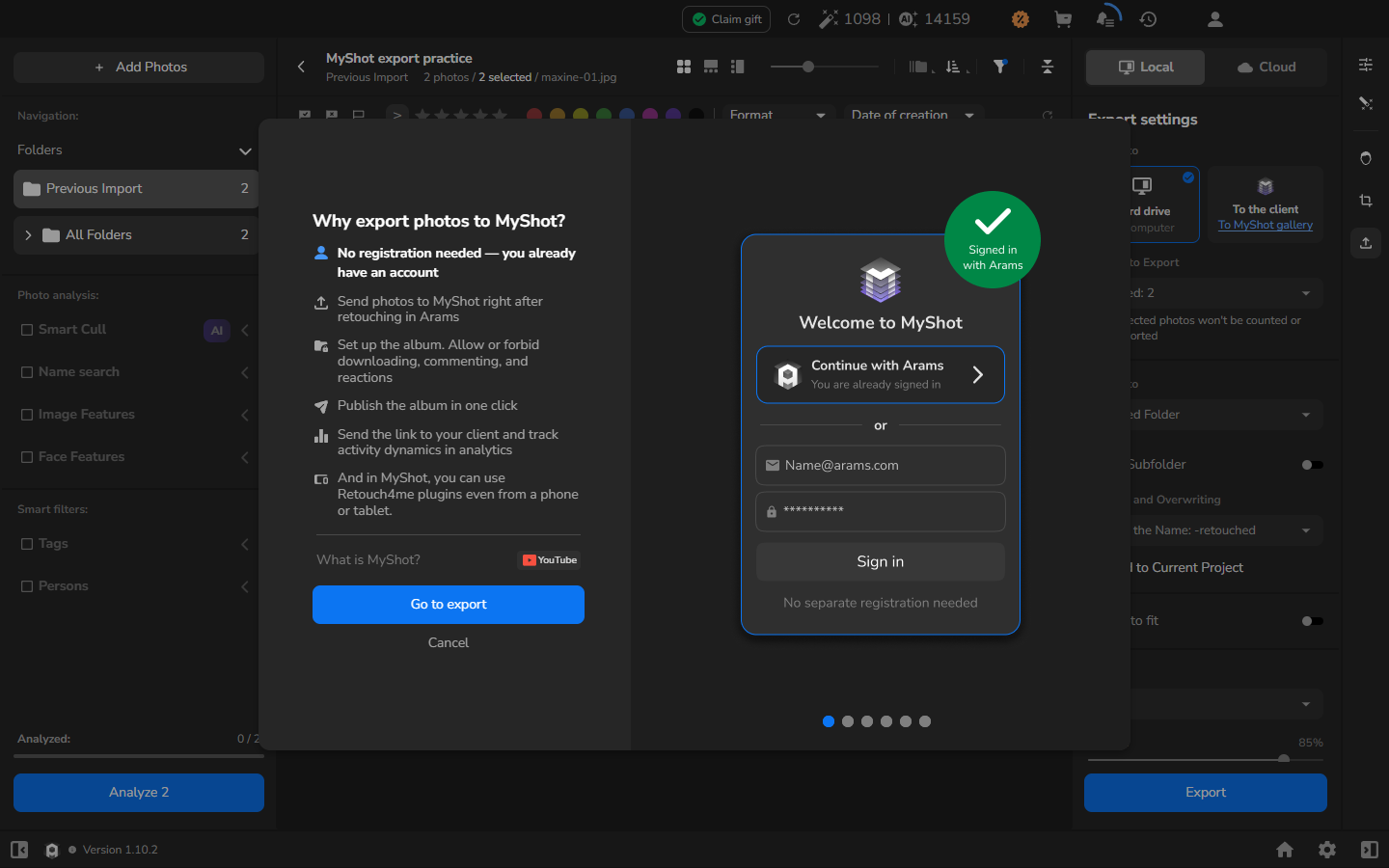This screenshot has width=1389, height=868.
Task: Collapse the Folders section chevron
Action: [x=245, y=151]
